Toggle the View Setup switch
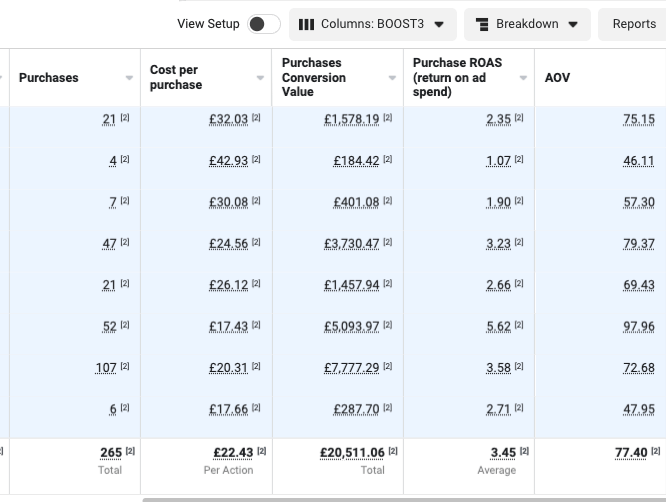The width and height of the screenshot is (666, 502). [264, 24]
